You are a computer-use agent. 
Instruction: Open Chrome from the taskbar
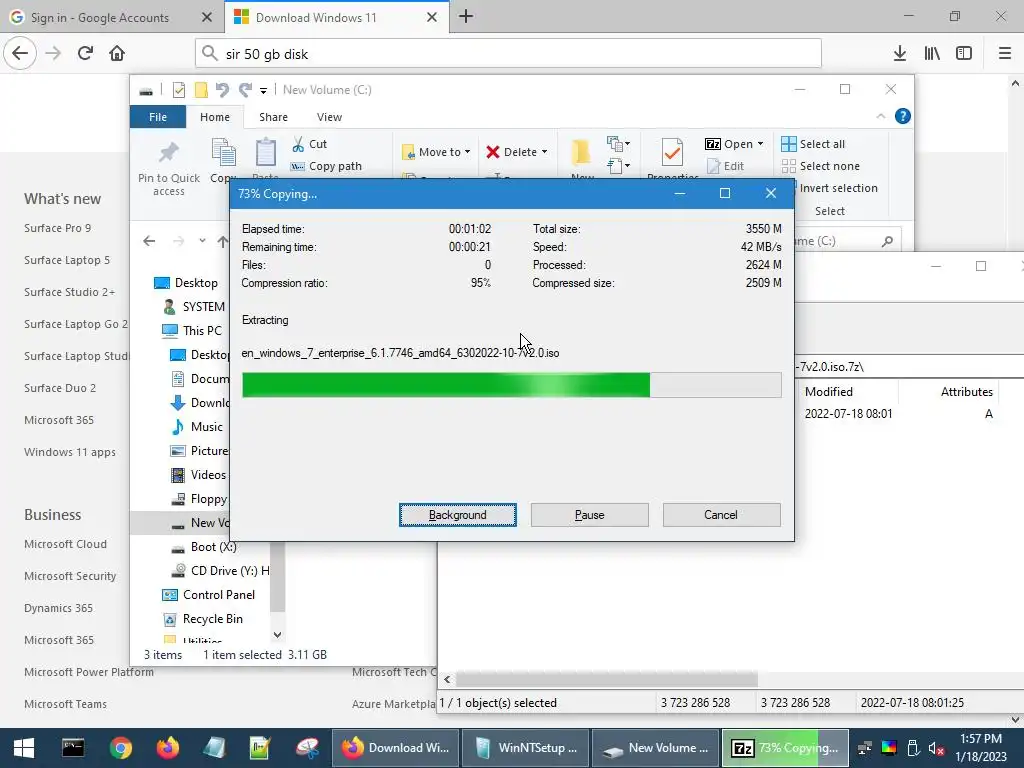tap(121, 748)
